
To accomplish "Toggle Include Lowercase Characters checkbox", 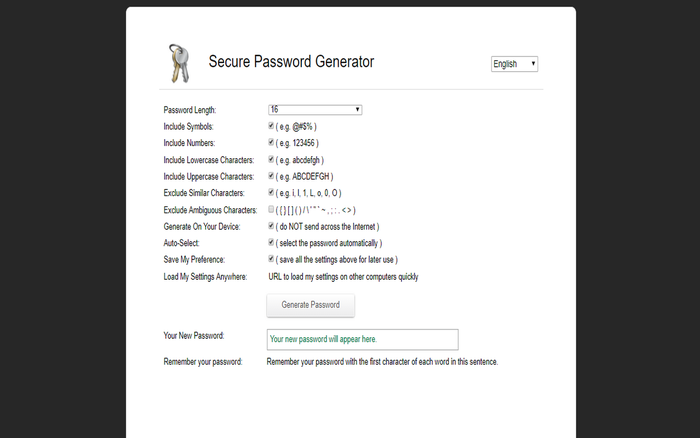I will (271, 159).
